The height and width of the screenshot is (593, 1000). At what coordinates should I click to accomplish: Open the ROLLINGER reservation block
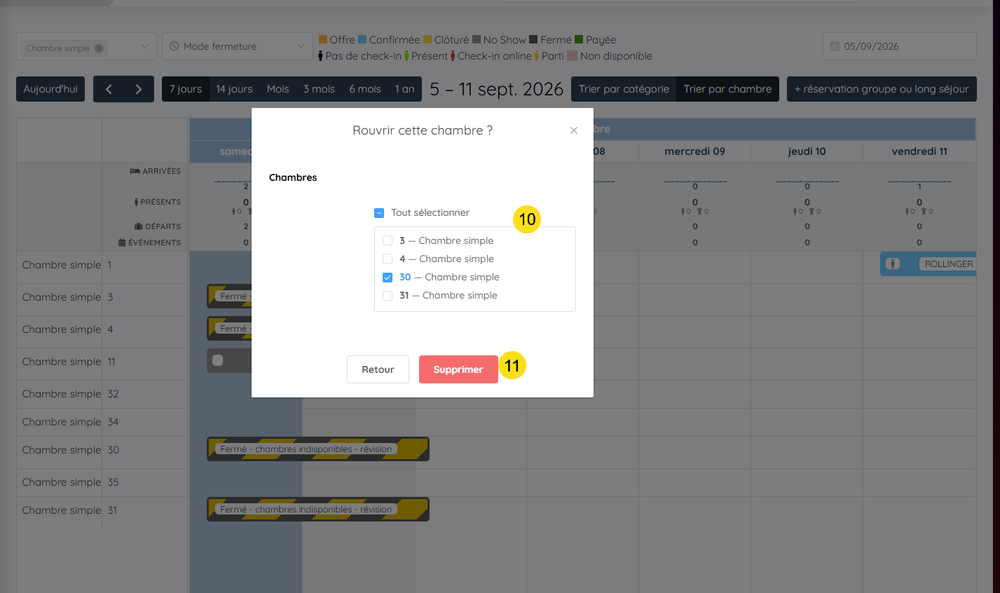click(x=928, y=264)
